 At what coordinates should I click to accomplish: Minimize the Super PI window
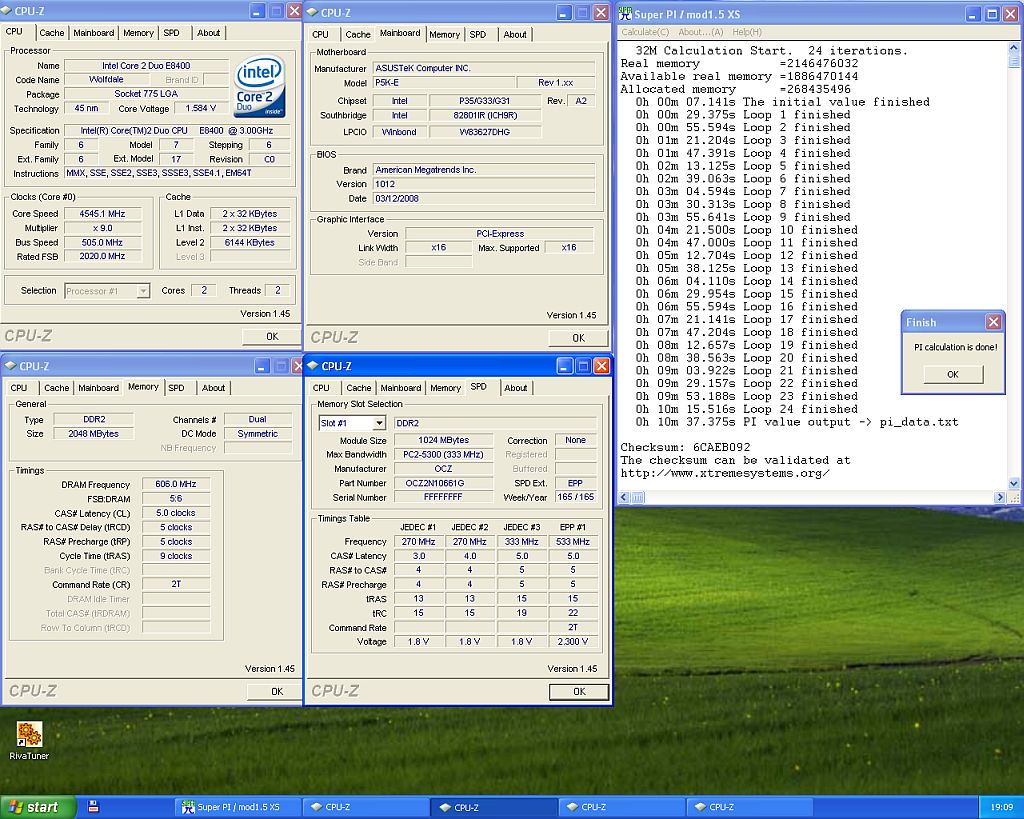coord(973,14)
